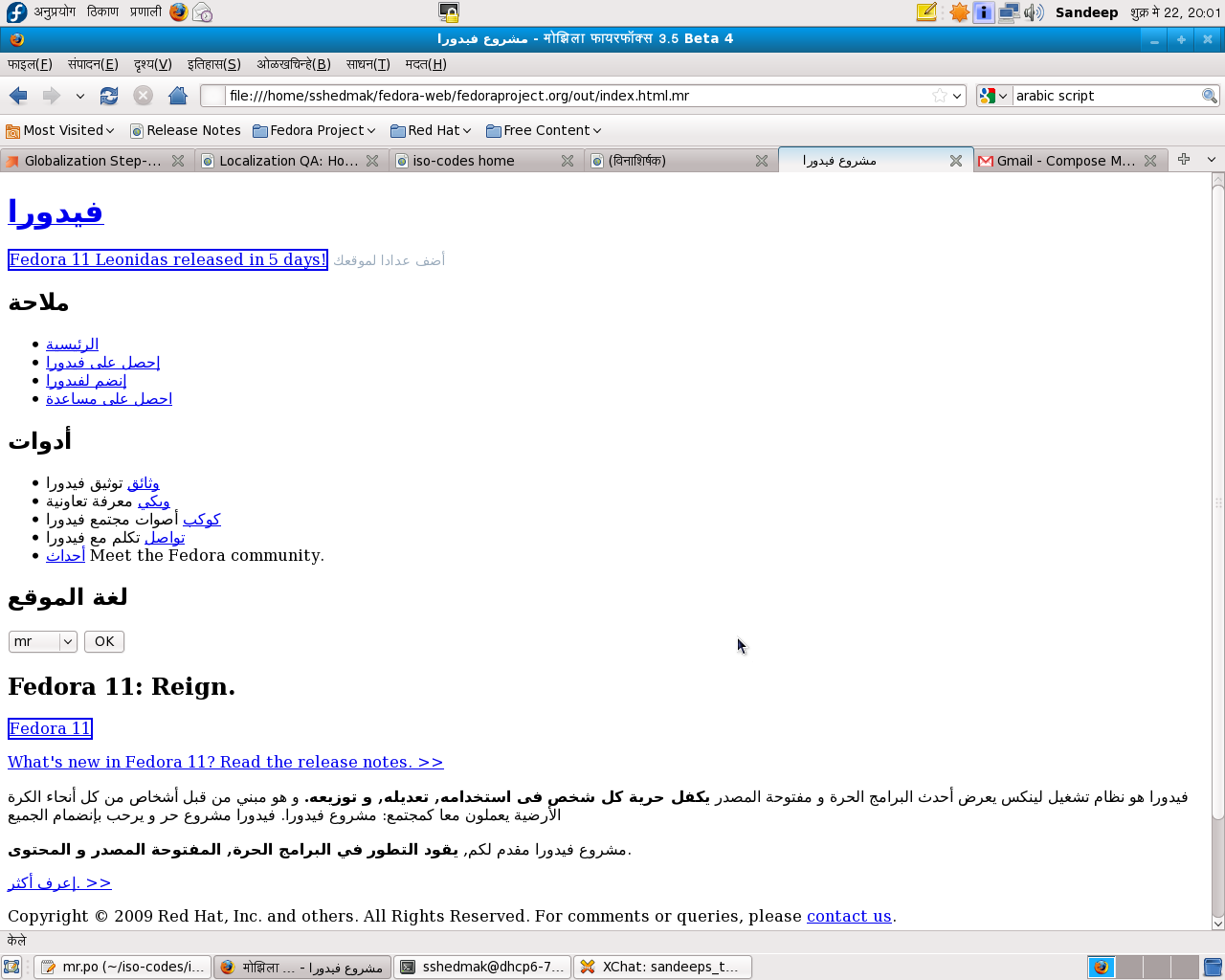Screen dimensions: 1225x980
Task: Go to the home page icon
Action: point(178,96)
